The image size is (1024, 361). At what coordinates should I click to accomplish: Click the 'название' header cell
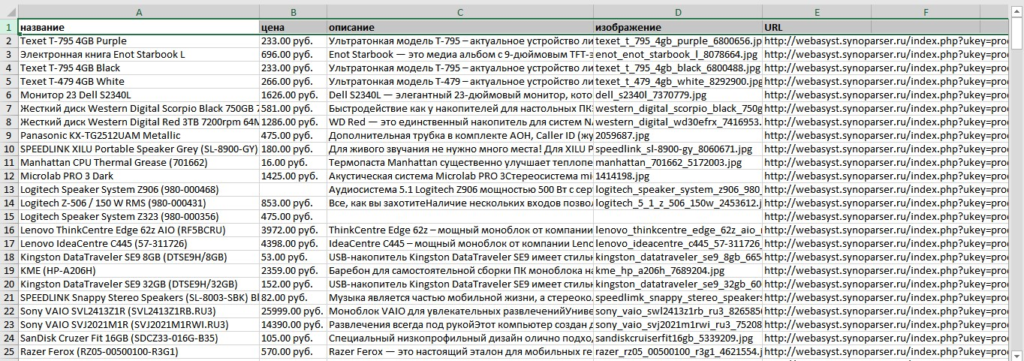point(138,27)
